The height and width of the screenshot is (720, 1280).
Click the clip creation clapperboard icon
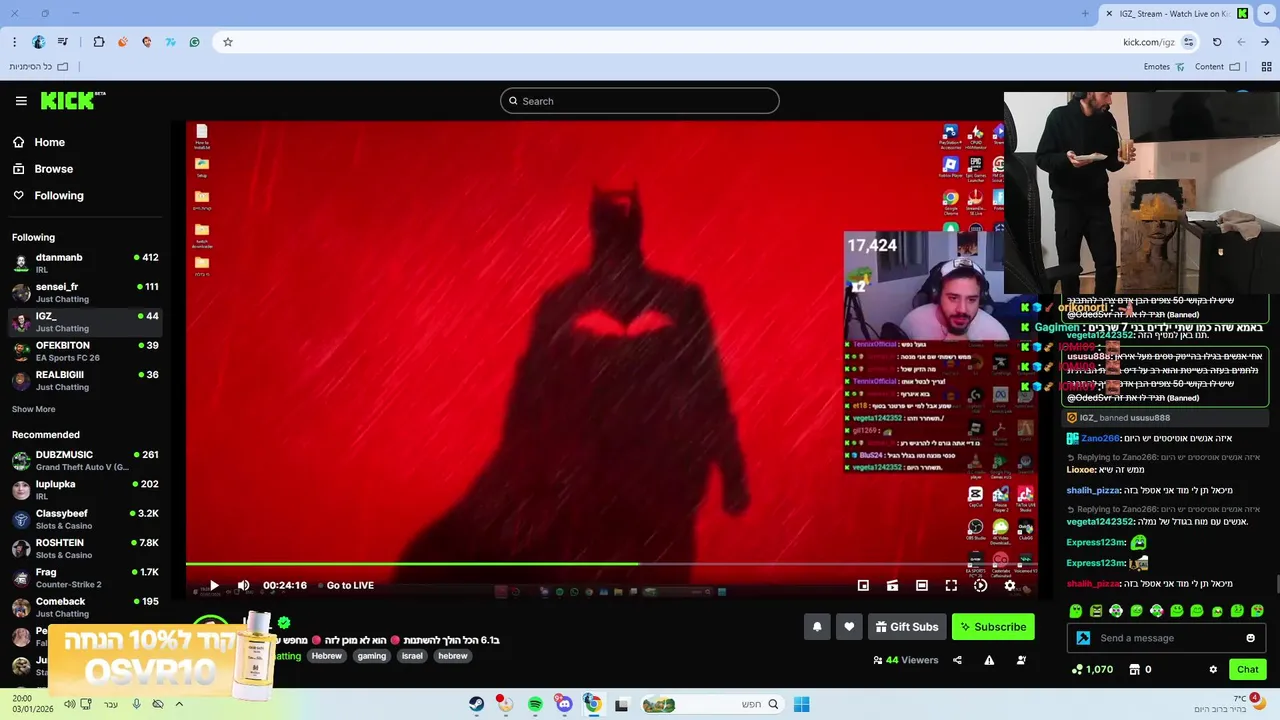pos(892,585)
